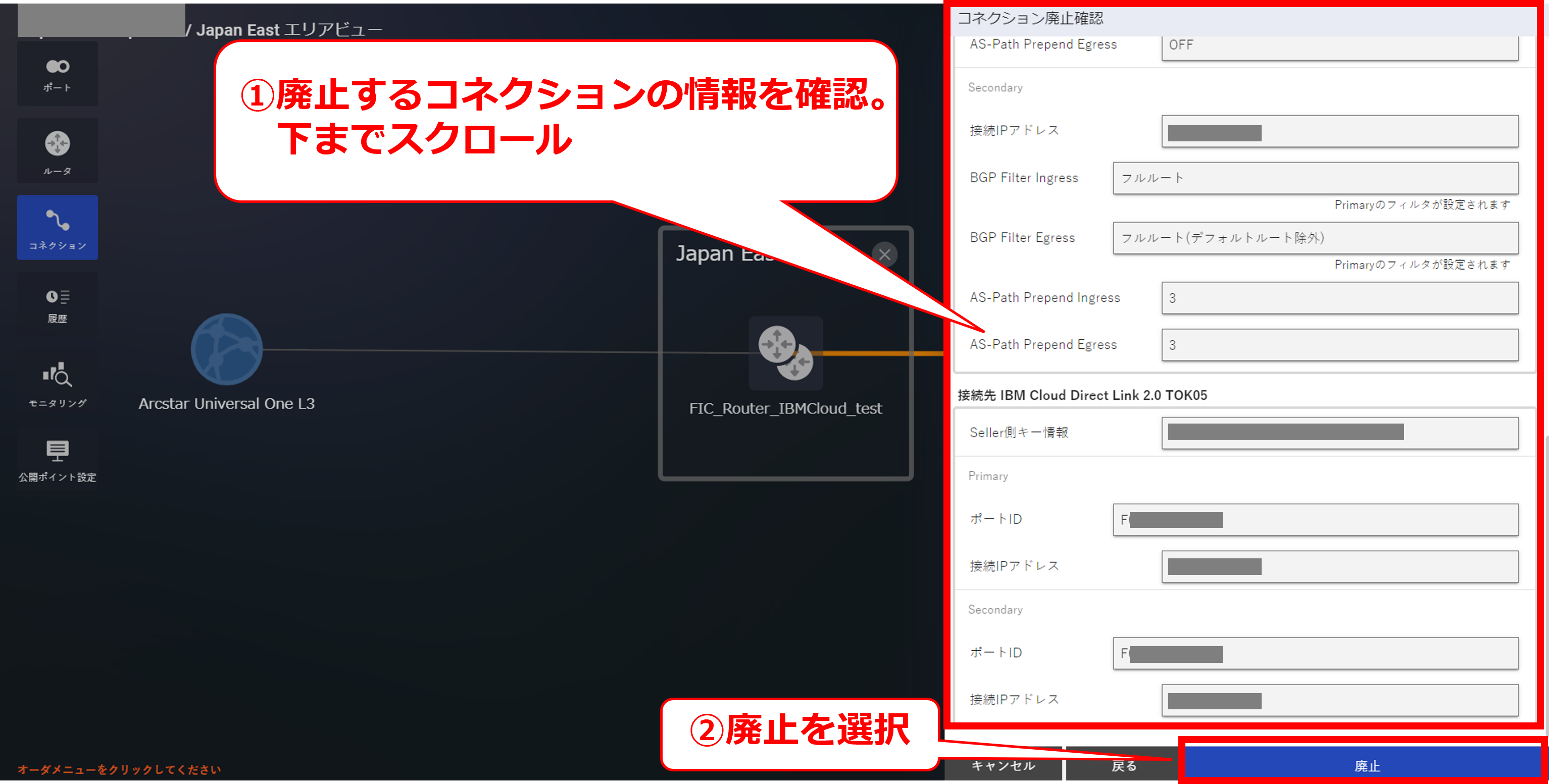1549x784 pixels.
Task: Open the モニタリング (Monitoring) sidebar icon
Action: point(57,384)
